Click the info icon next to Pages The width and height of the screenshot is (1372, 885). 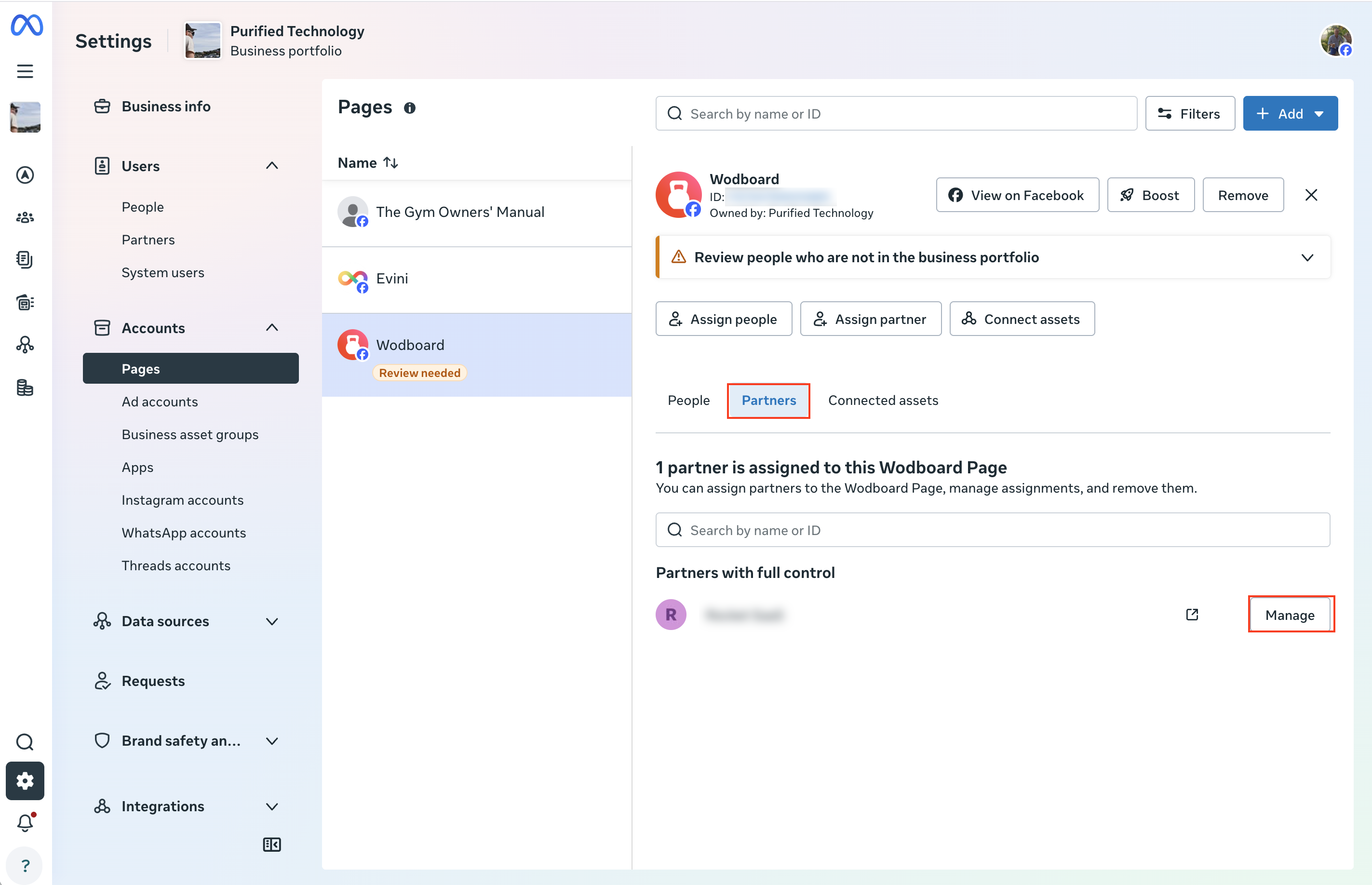409,107
